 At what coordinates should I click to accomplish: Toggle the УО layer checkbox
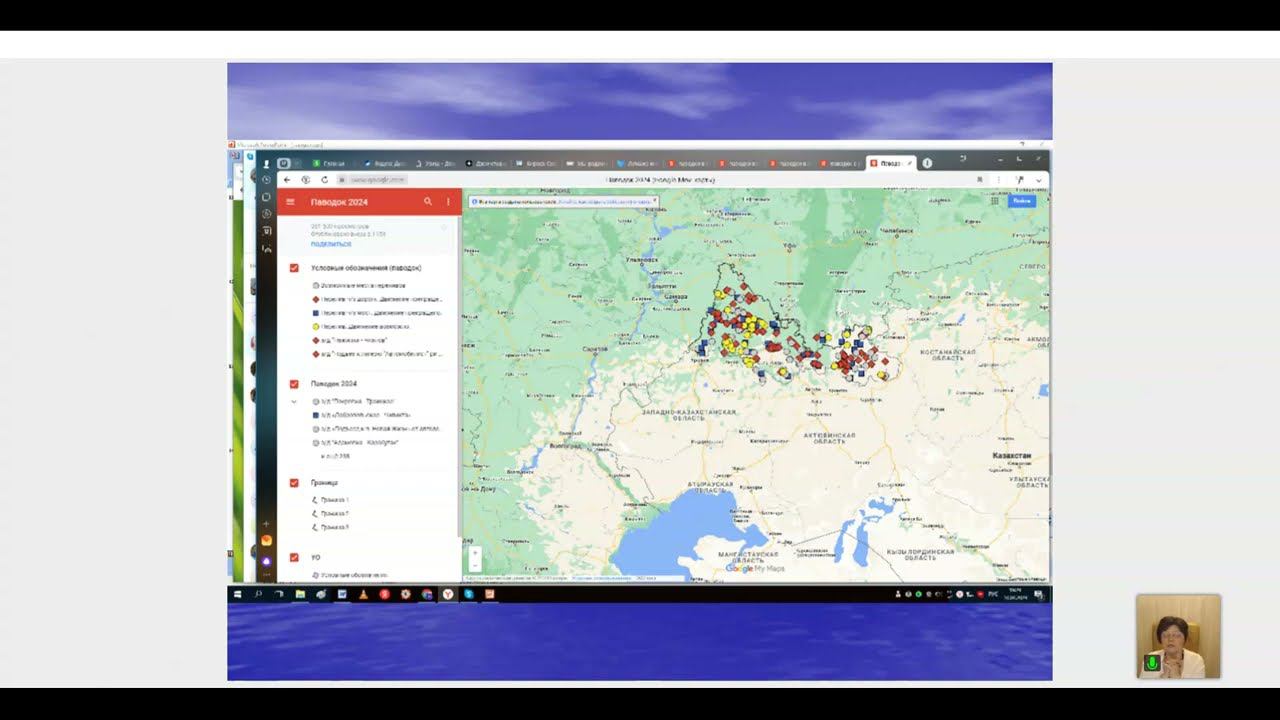pos(295,558)
